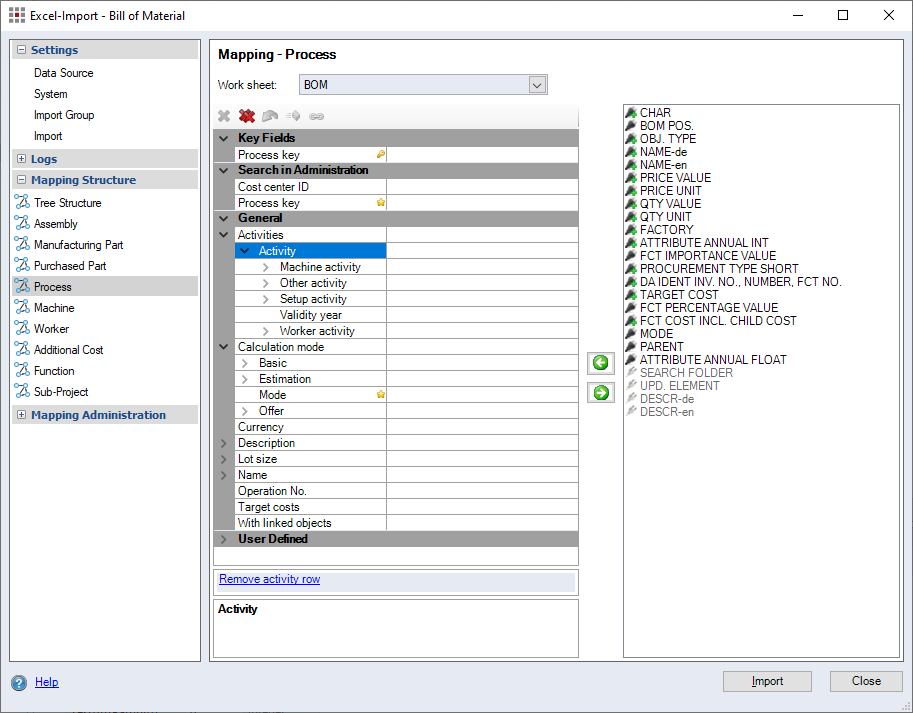
Task: Click the blue Help question mark icon
Action: coord(19,683)
